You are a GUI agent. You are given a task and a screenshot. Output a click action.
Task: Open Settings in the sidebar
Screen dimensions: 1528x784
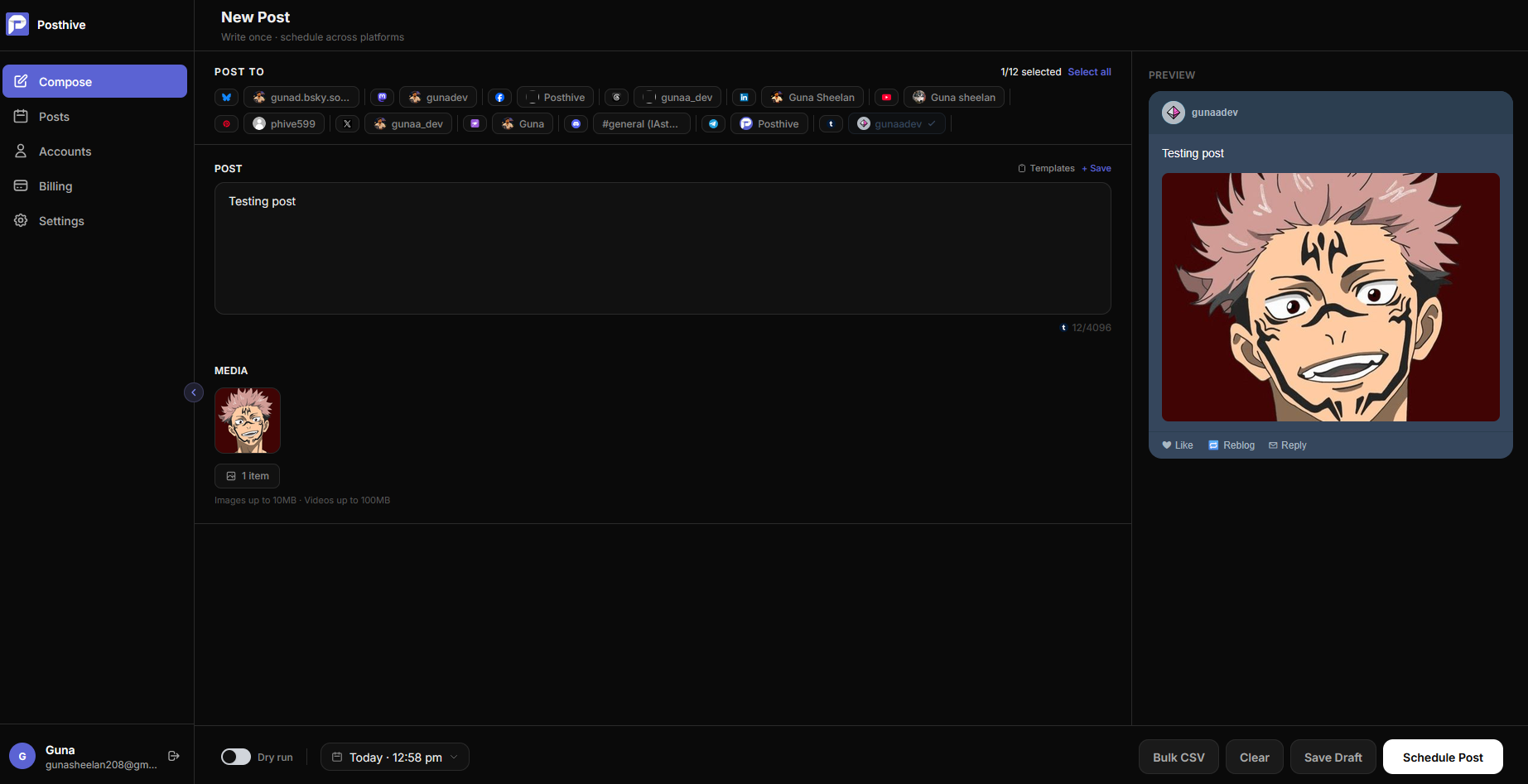pyautogui.click(x=95, y=221)
